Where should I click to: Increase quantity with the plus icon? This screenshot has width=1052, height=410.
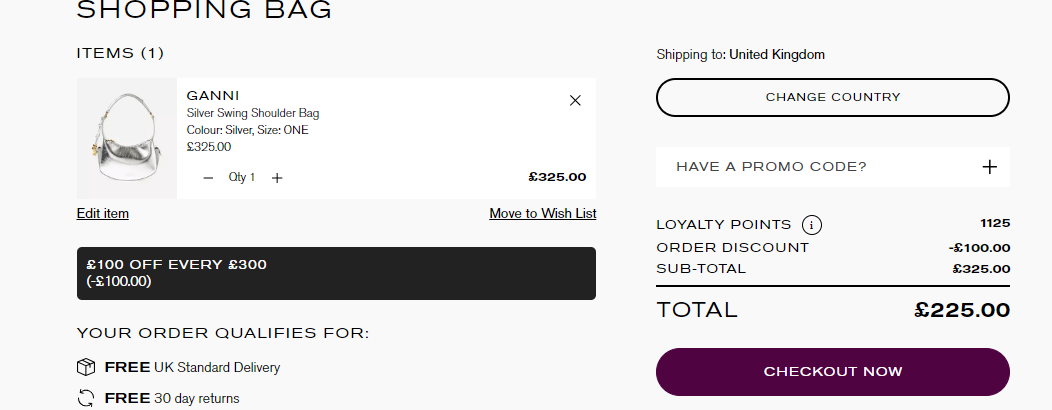pos(277,178)
